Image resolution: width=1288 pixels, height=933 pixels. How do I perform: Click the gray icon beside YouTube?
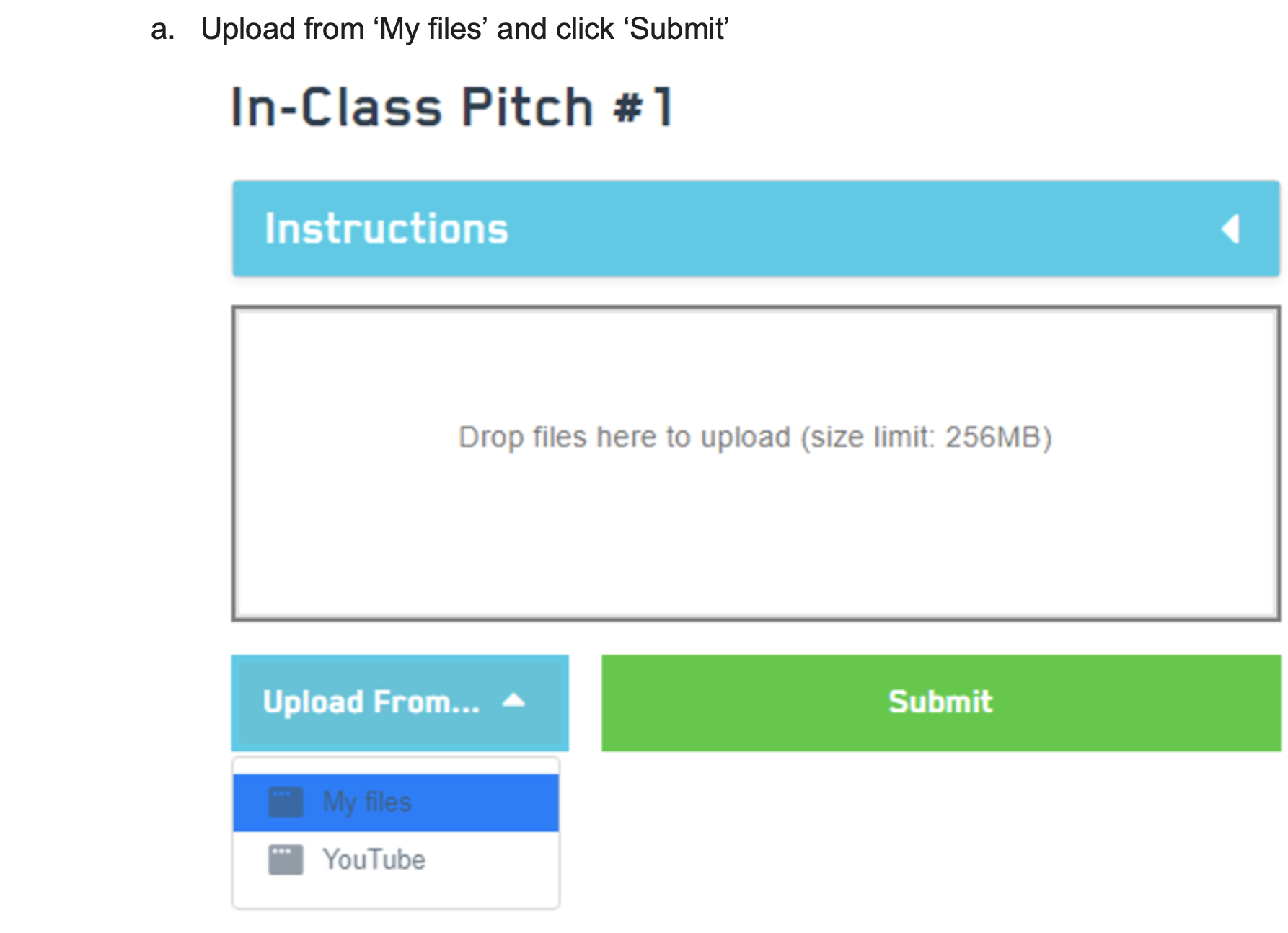point(286,859)
